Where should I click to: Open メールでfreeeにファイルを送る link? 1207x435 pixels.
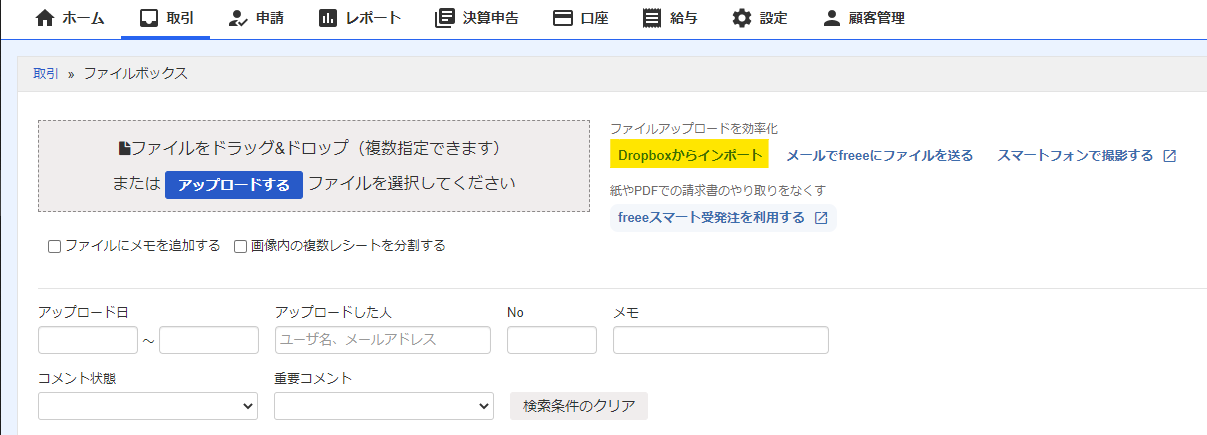[x=879, y=155]
